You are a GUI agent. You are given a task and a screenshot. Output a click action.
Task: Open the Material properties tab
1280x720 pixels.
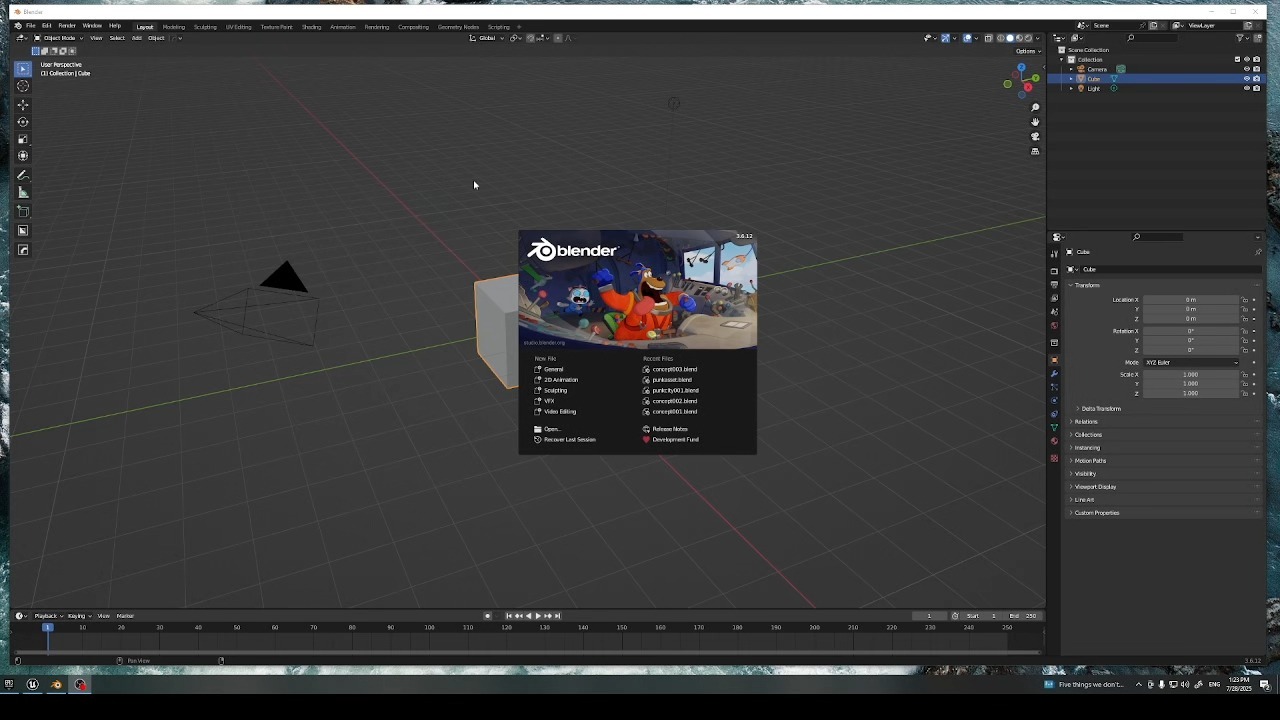[1054, 441]
